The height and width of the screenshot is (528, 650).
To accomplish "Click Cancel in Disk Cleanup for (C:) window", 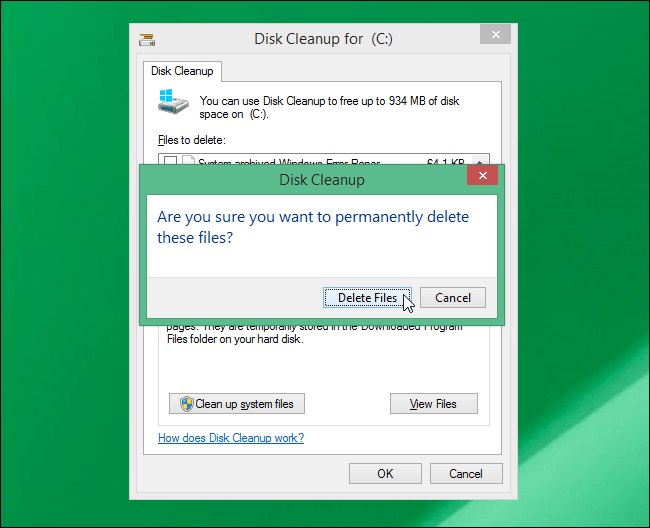I will coord(466,474).
